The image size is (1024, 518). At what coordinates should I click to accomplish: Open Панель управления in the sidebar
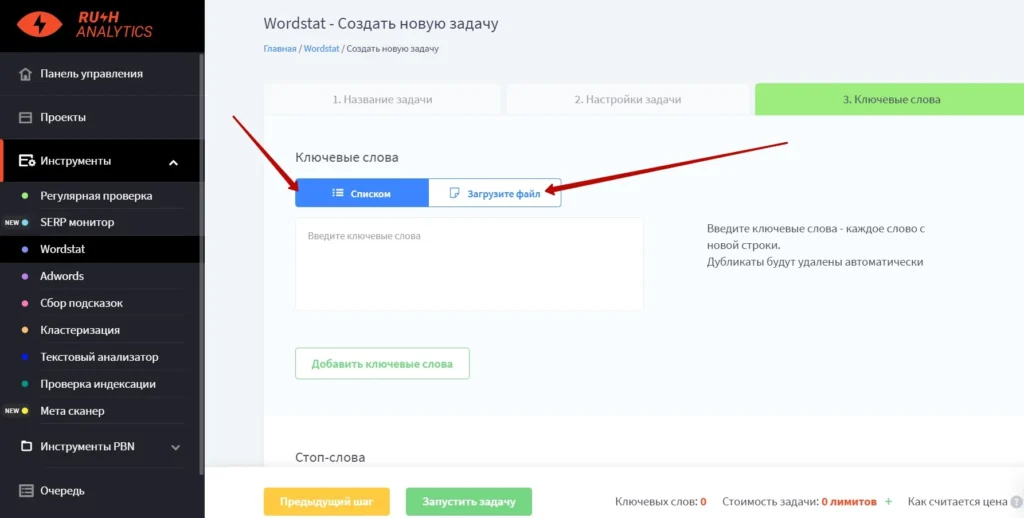91,74
